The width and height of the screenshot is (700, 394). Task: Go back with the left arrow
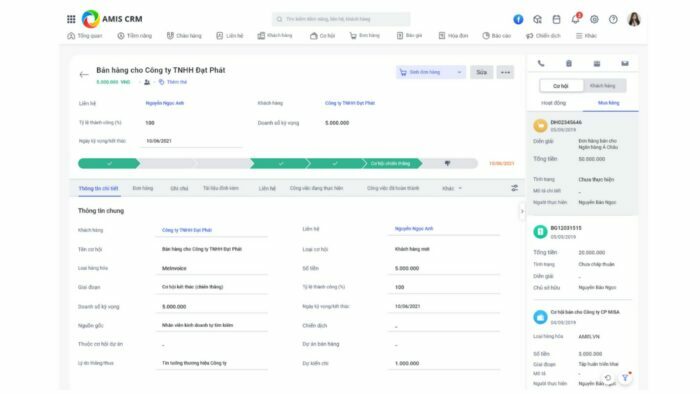tap(83, 75)
